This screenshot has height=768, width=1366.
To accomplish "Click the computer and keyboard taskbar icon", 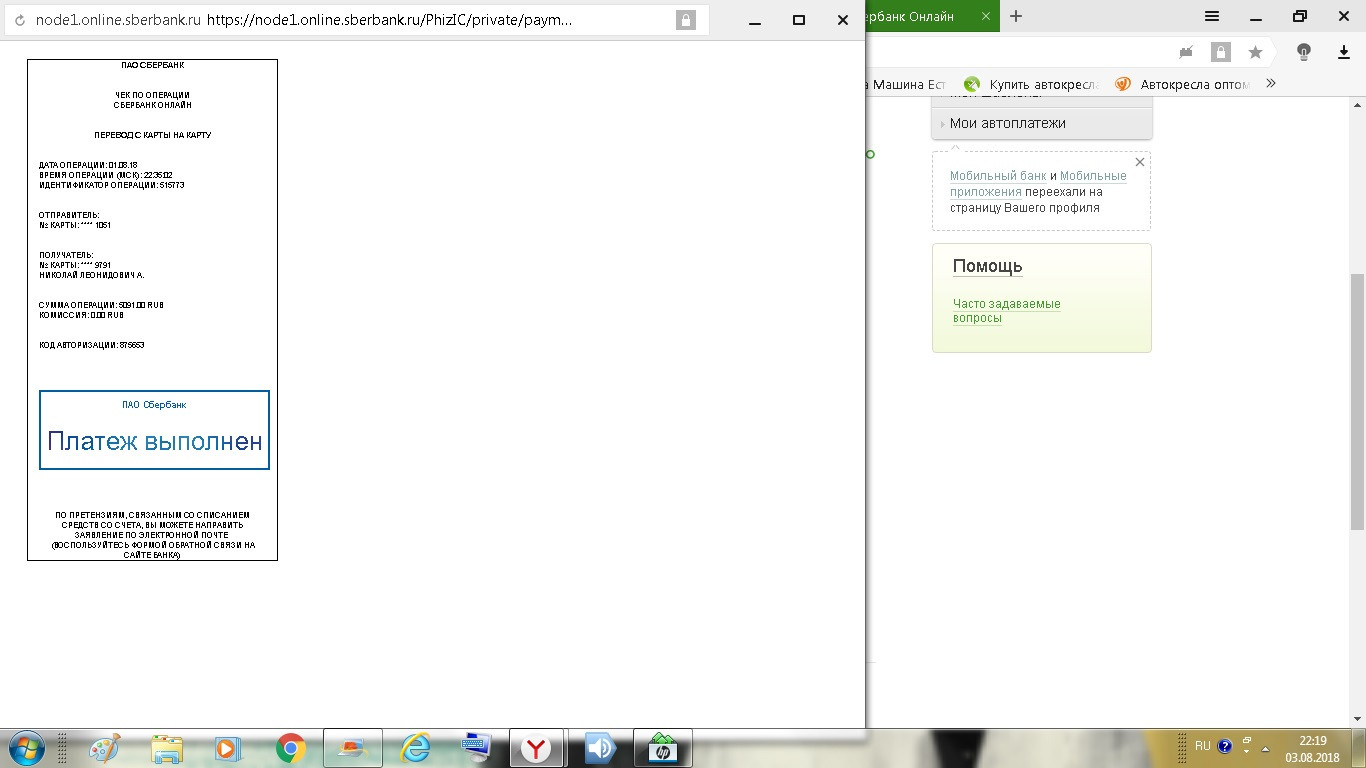I will (x=475, y=748).
